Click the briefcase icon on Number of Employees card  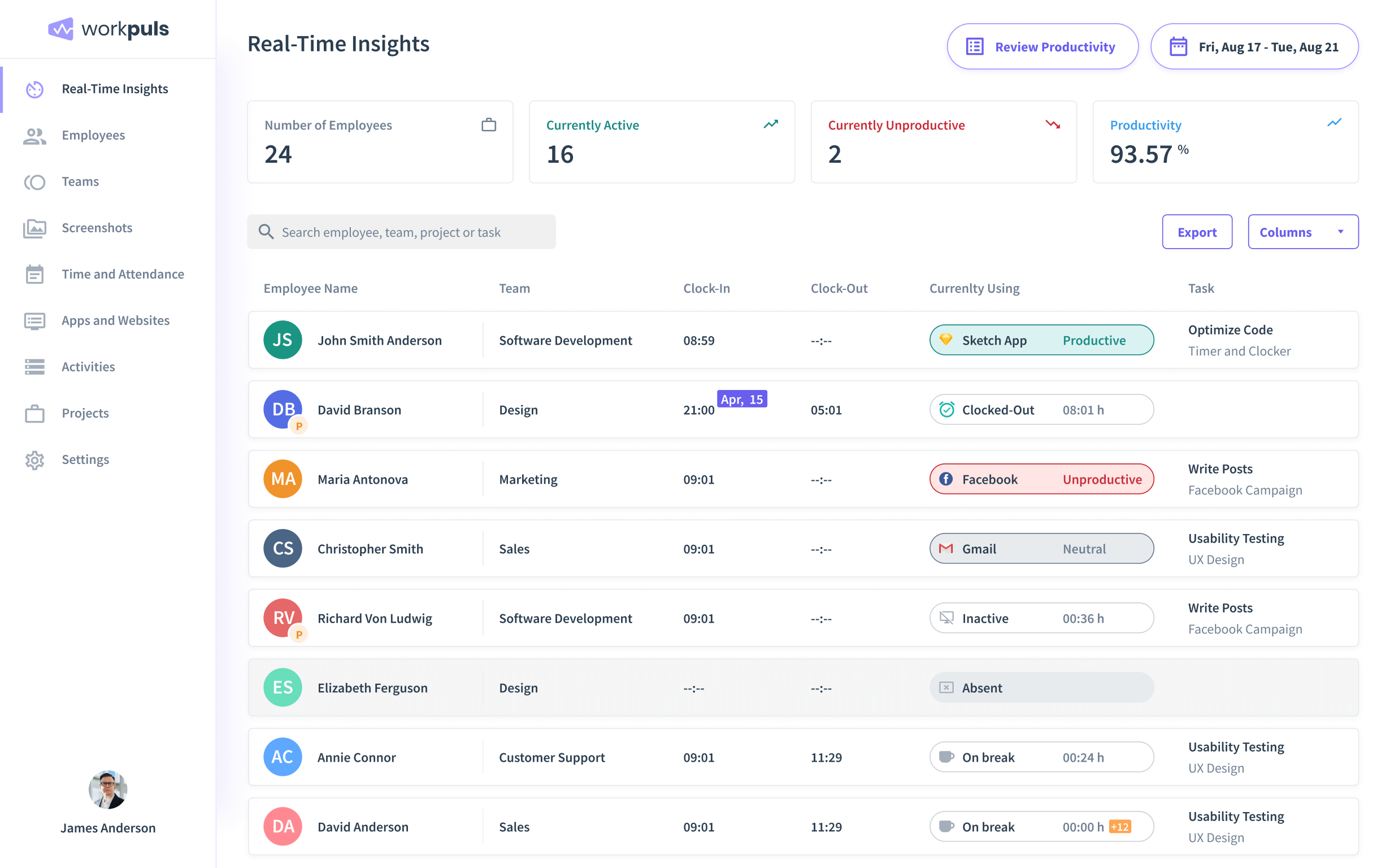[488, 124]
